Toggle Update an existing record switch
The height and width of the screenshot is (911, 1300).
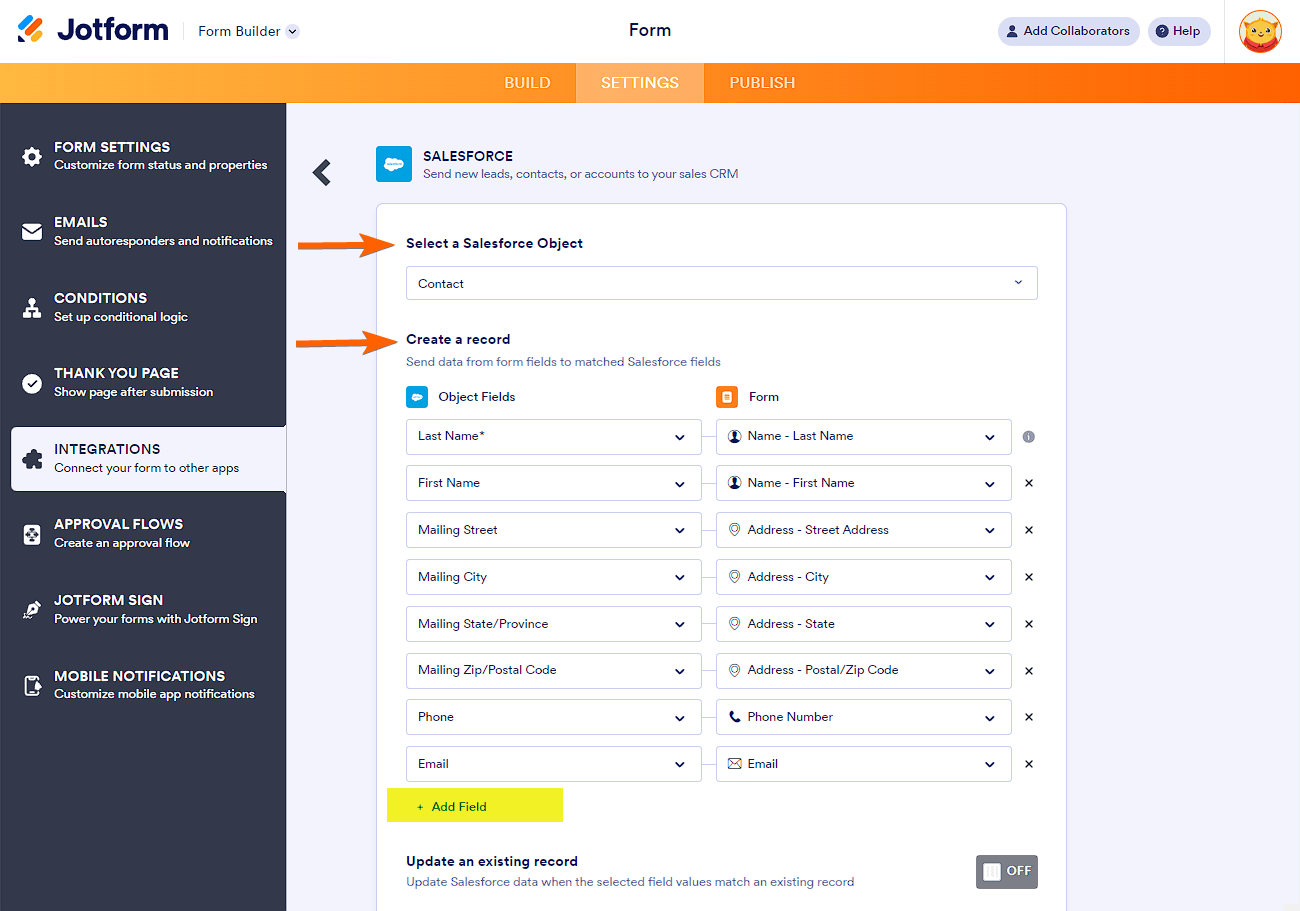click(x=1006, y=871)
